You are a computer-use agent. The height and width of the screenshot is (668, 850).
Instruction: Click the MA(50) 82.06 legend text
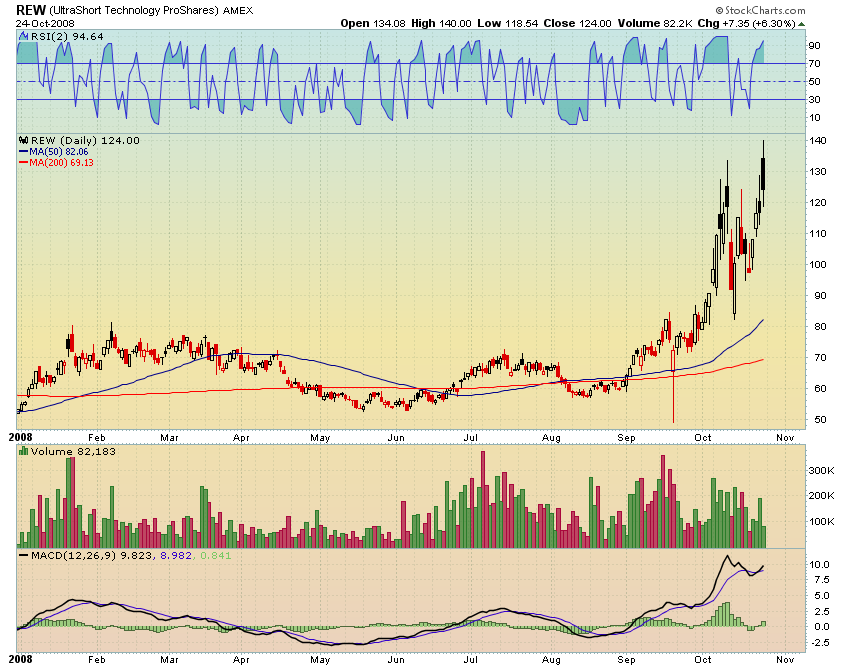[x=59, y=152]
